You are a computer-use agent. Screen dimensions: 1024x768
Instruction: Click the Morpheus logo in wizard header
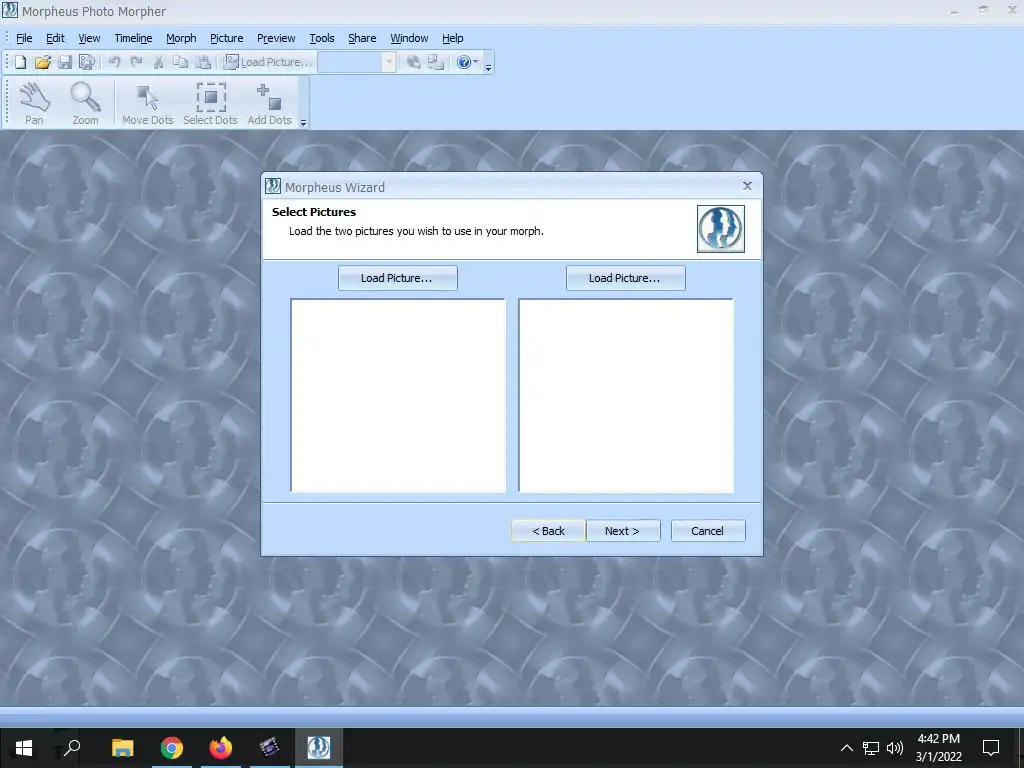coord(720,229)
